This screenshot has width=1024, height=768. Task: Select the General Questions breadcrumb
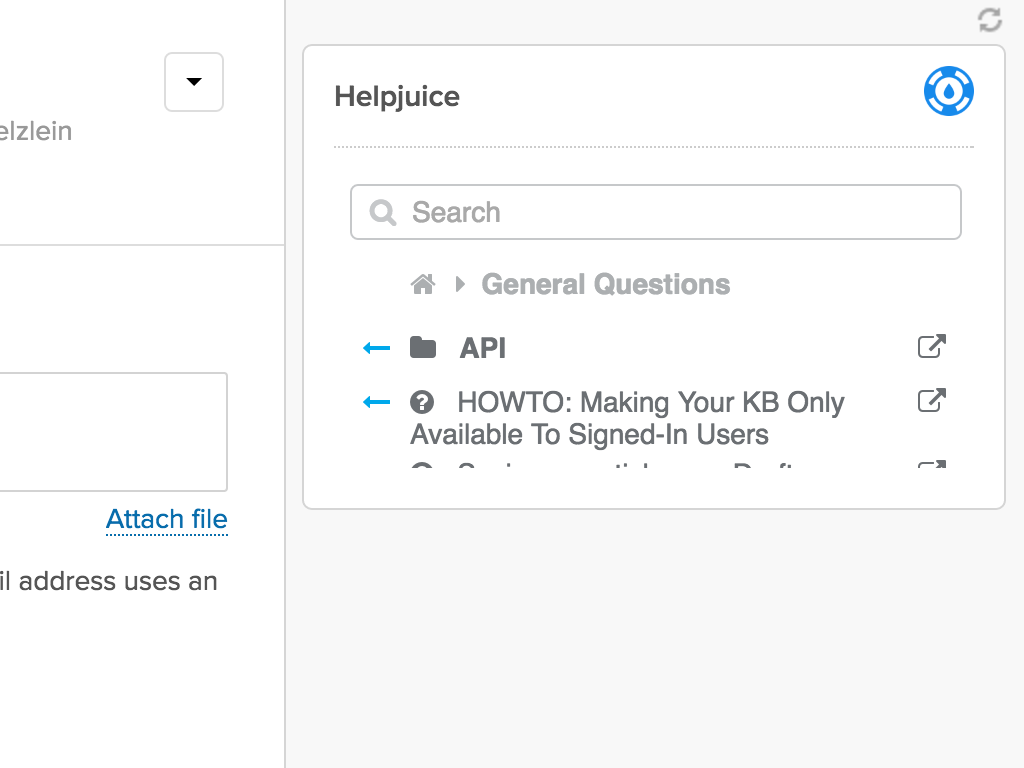pyautogui.click(x=605, y=285)
